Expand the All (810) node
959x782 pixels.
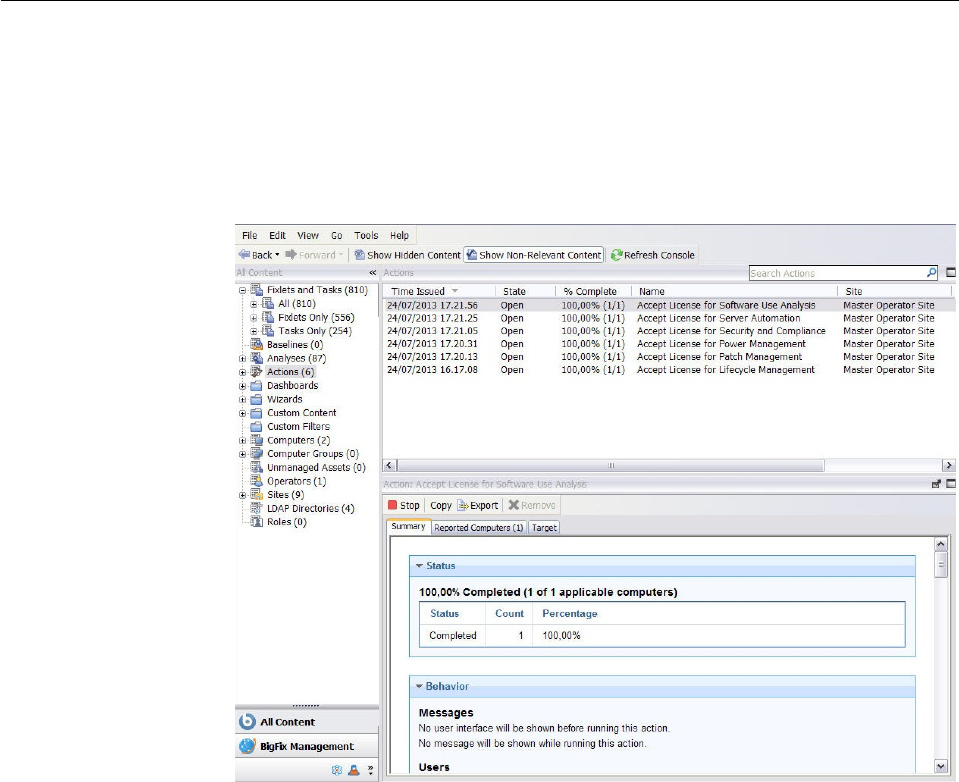point(254,304)
